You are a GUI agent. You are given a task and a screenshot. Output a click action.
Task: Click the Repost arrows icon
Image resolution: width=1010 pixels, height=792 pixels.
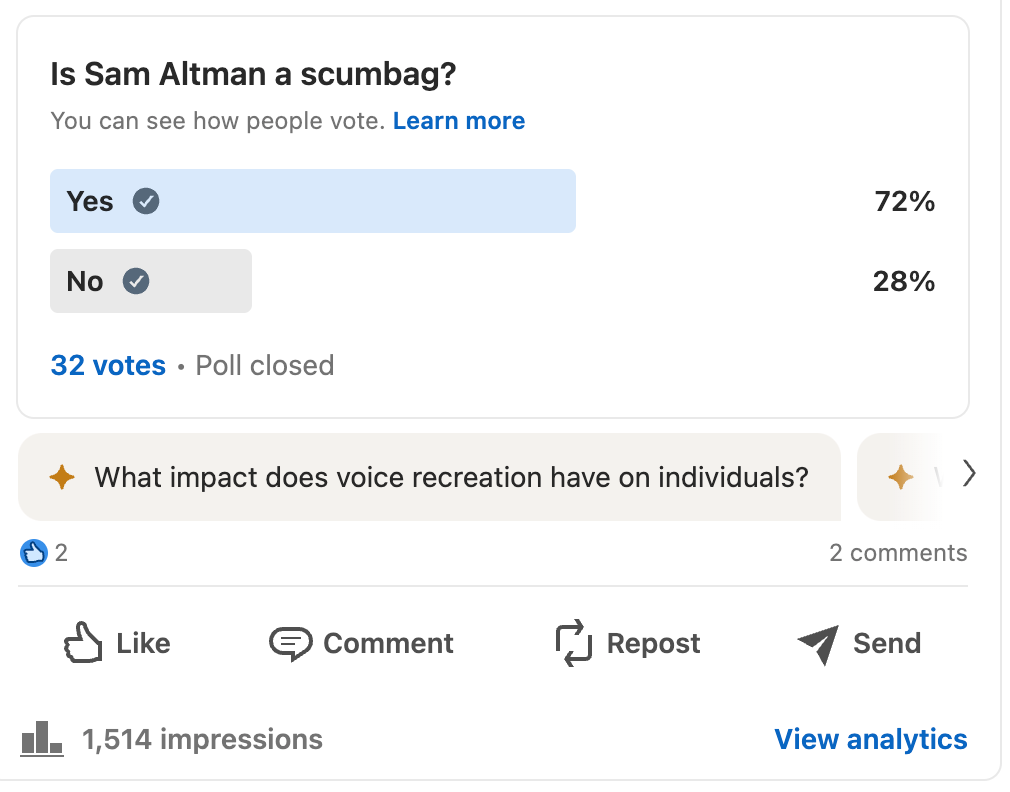pyautogui.click(x=574, y=643)
